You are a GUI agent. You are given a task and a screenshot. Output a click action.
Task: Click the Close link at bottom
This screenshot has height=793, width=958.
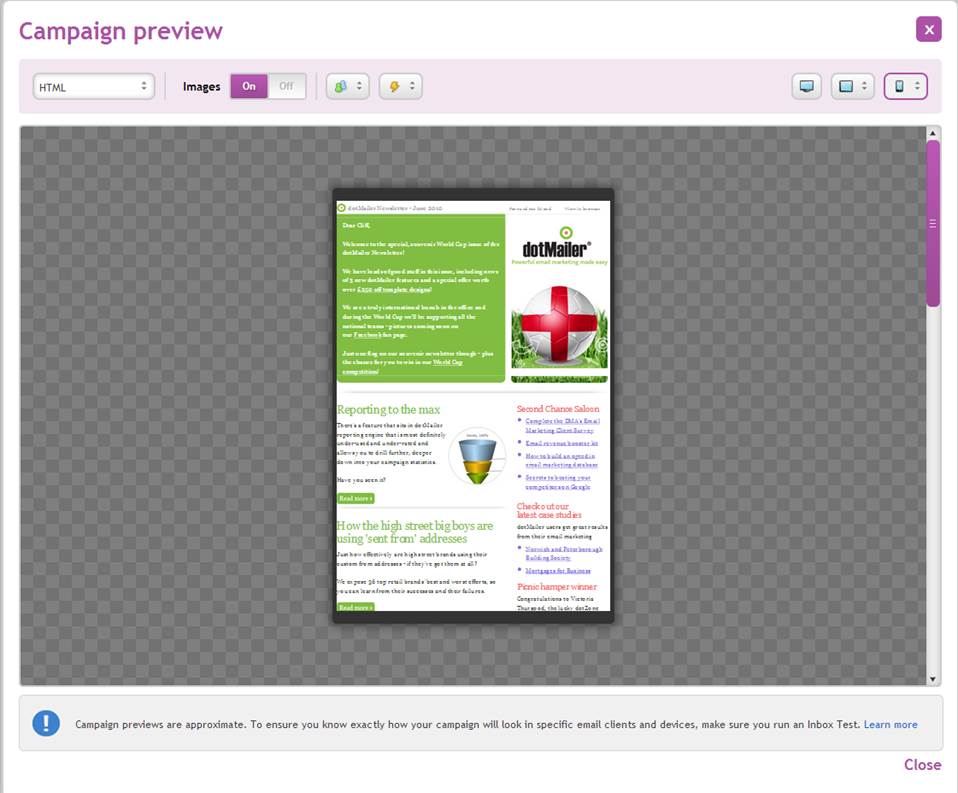[922, 765]
